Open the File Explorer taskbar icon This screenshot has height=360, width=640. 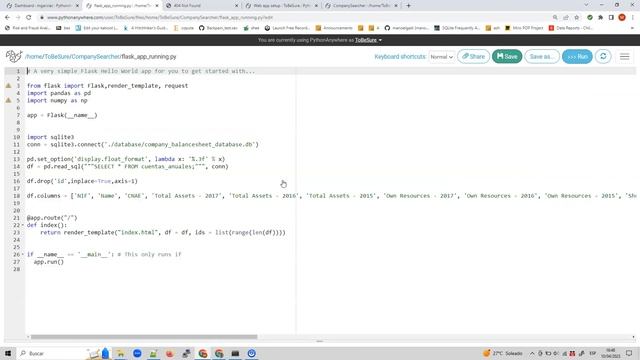tap(121, 353)
